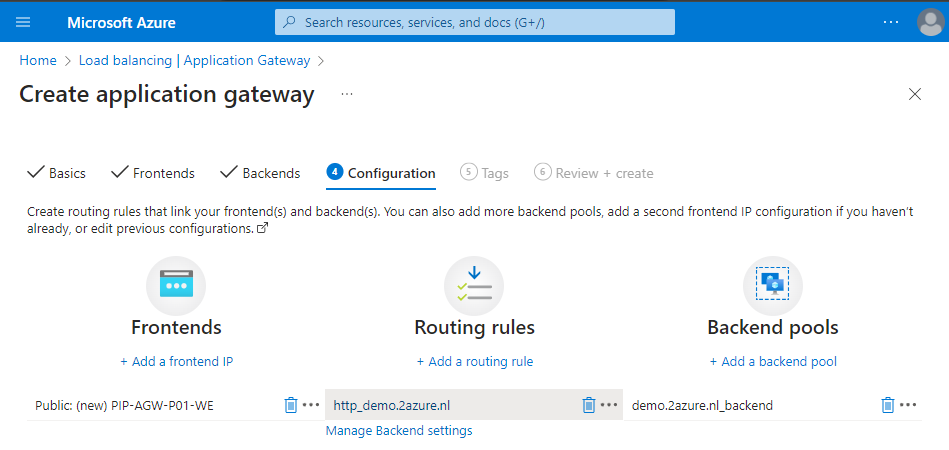The height and width of the screenshot is (450, 949).
Task: Open demo.2azure.nl_backend pool entry
Action: (702, 405)
